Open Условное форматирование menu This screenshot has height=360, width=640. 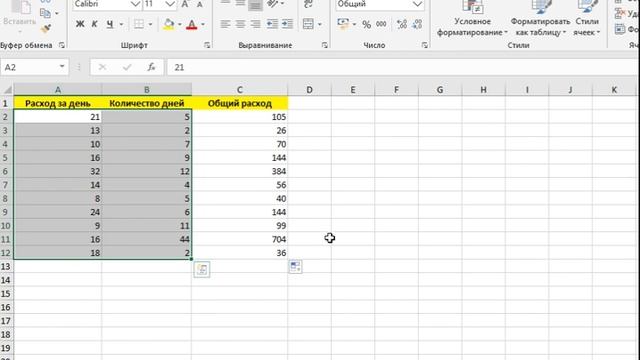[x=472, y=19]
